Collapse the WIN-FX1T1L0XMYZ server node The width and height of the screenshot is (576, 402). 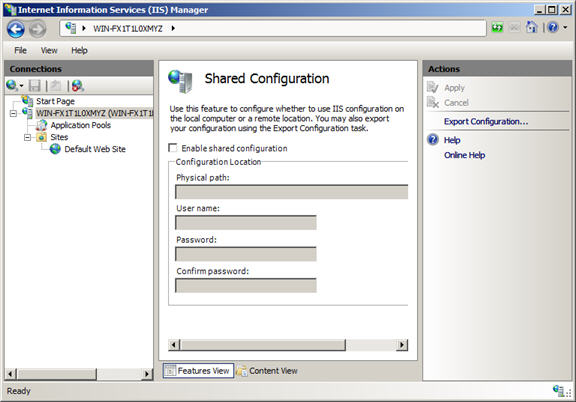pos(13,113)
